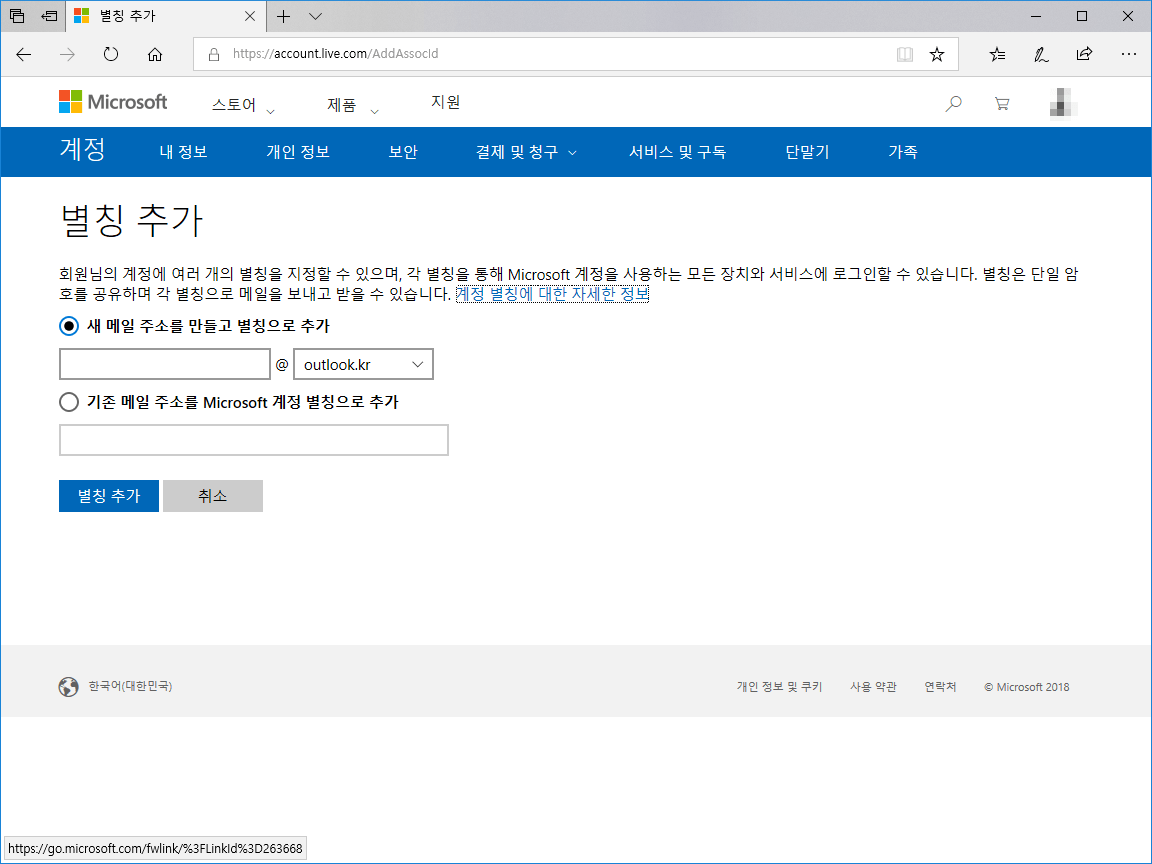Click the new email alias name field
The image size is (1152, 864).
click(x=165, y=364)
